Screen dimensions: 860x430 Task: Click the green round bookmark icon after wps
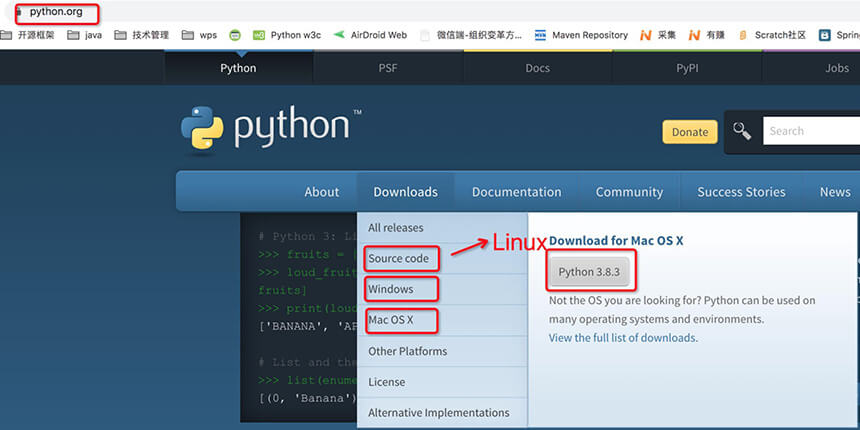[x=235, y=35]
